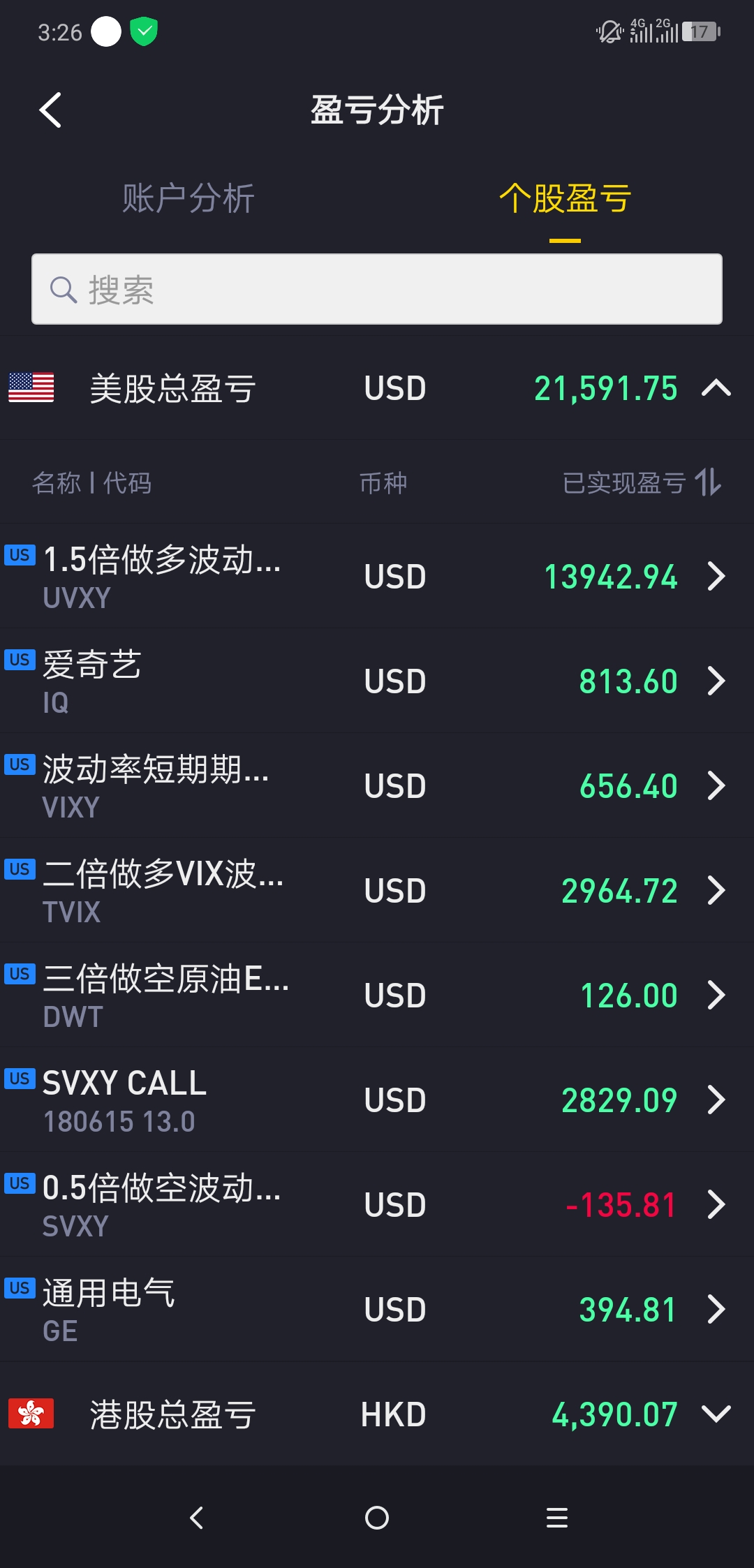Toggle the realized P/L sort arrows
The image size is (754, 1568).
coord(708,482)
